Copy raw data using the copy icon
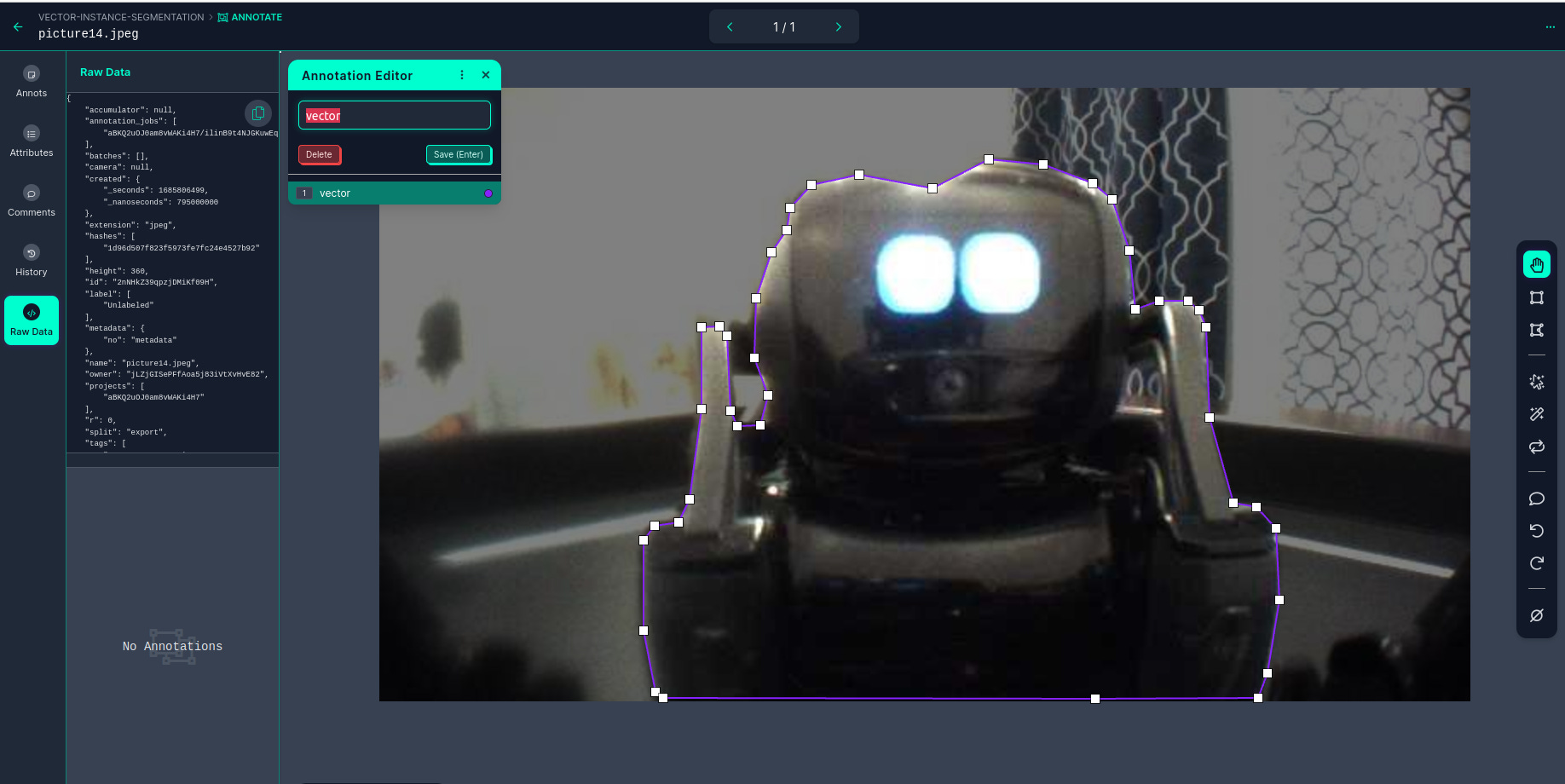 pos(258,112)
